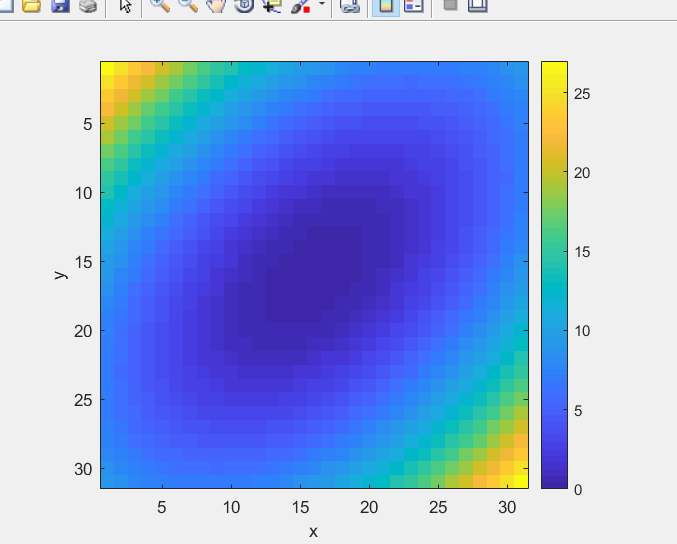Select the Data Cursor tool
The image size is (677, 544).
pyautogui.click(x=272, y=5)
